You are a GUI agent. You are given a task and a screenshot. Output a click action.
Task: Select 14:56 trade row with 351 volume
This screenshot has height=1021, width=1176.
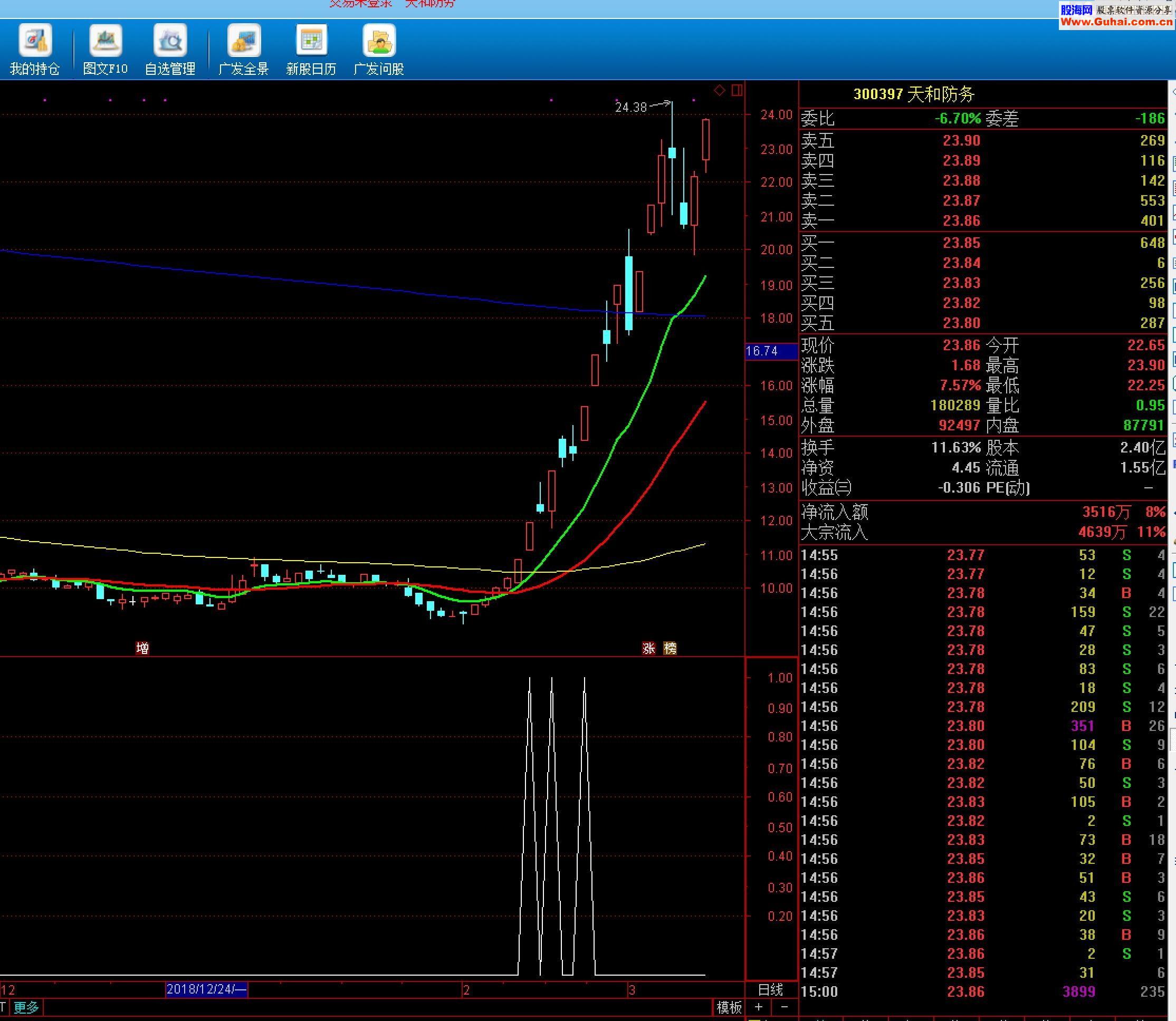983,726
